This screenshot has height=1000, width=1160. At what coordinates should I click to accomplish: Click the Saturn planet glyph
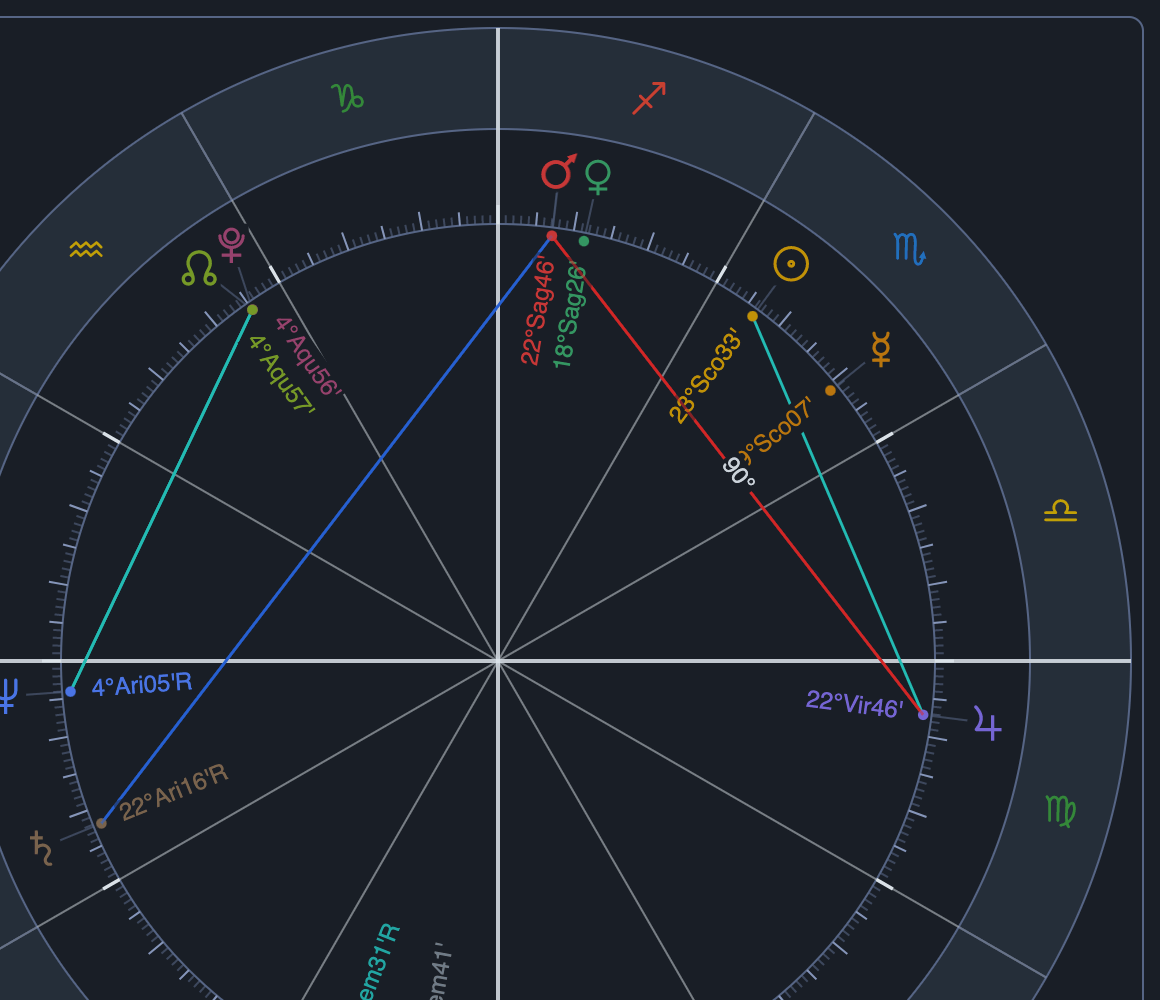coord(41,848)
